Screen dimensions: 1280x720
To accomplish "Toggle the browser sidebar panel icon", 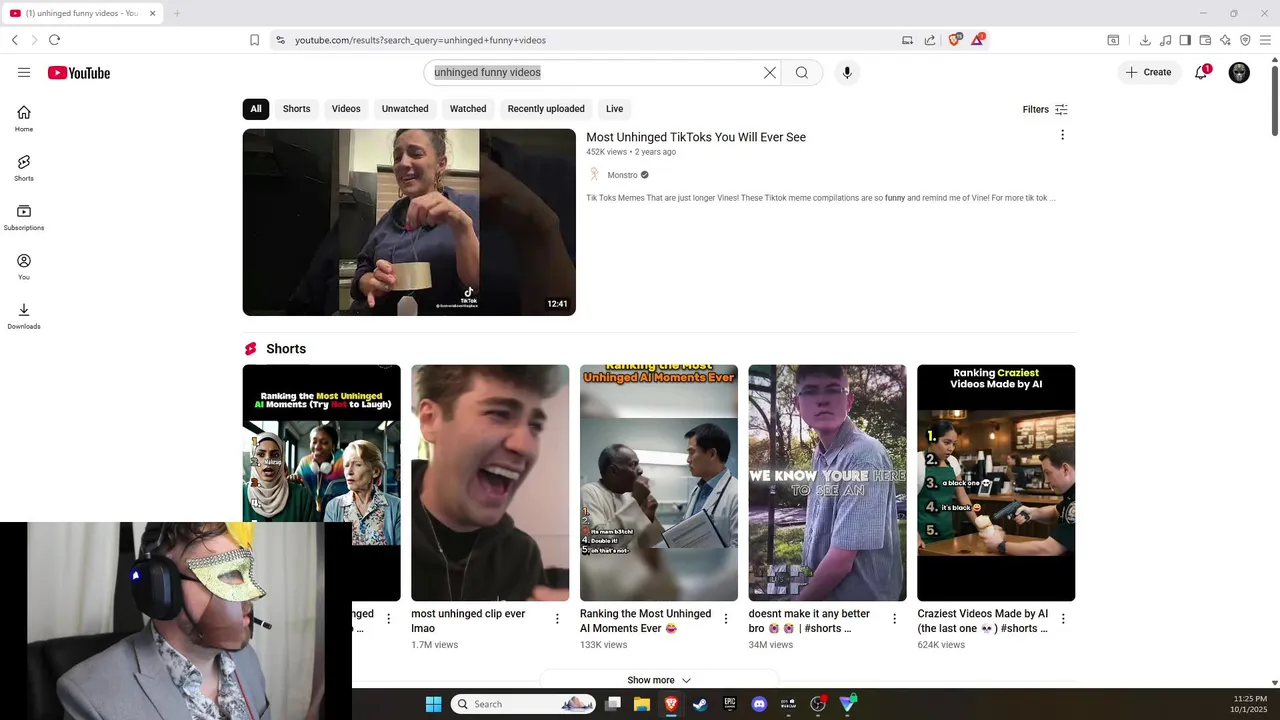I will click(x=1185, y=40).
